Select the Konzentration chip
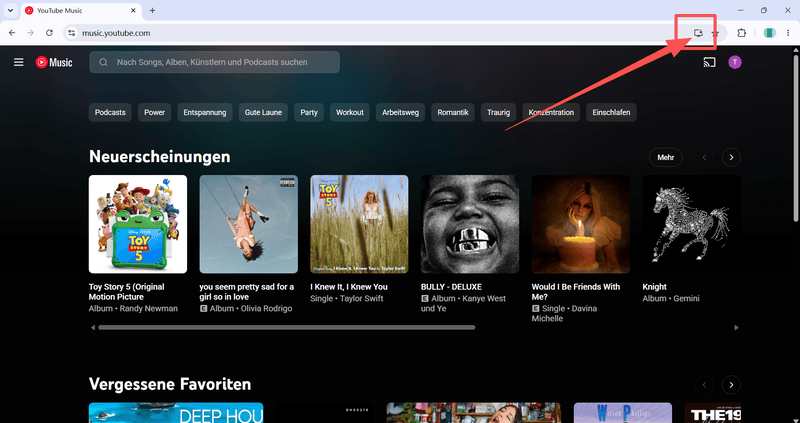The width and height of the screenshot is (800, 423). click(551, 112)
